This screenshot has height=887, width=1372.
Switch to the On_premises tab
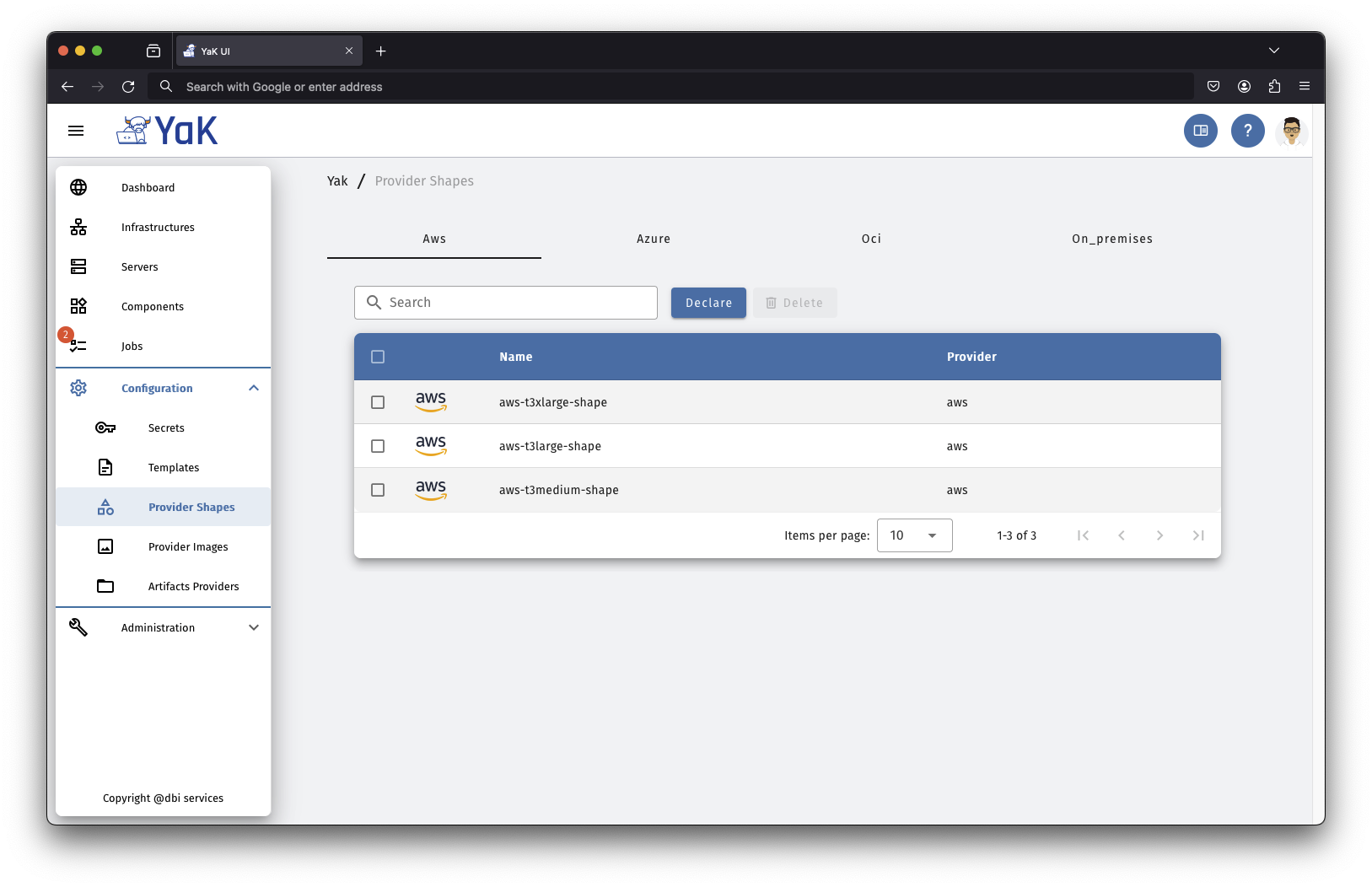1111,239
